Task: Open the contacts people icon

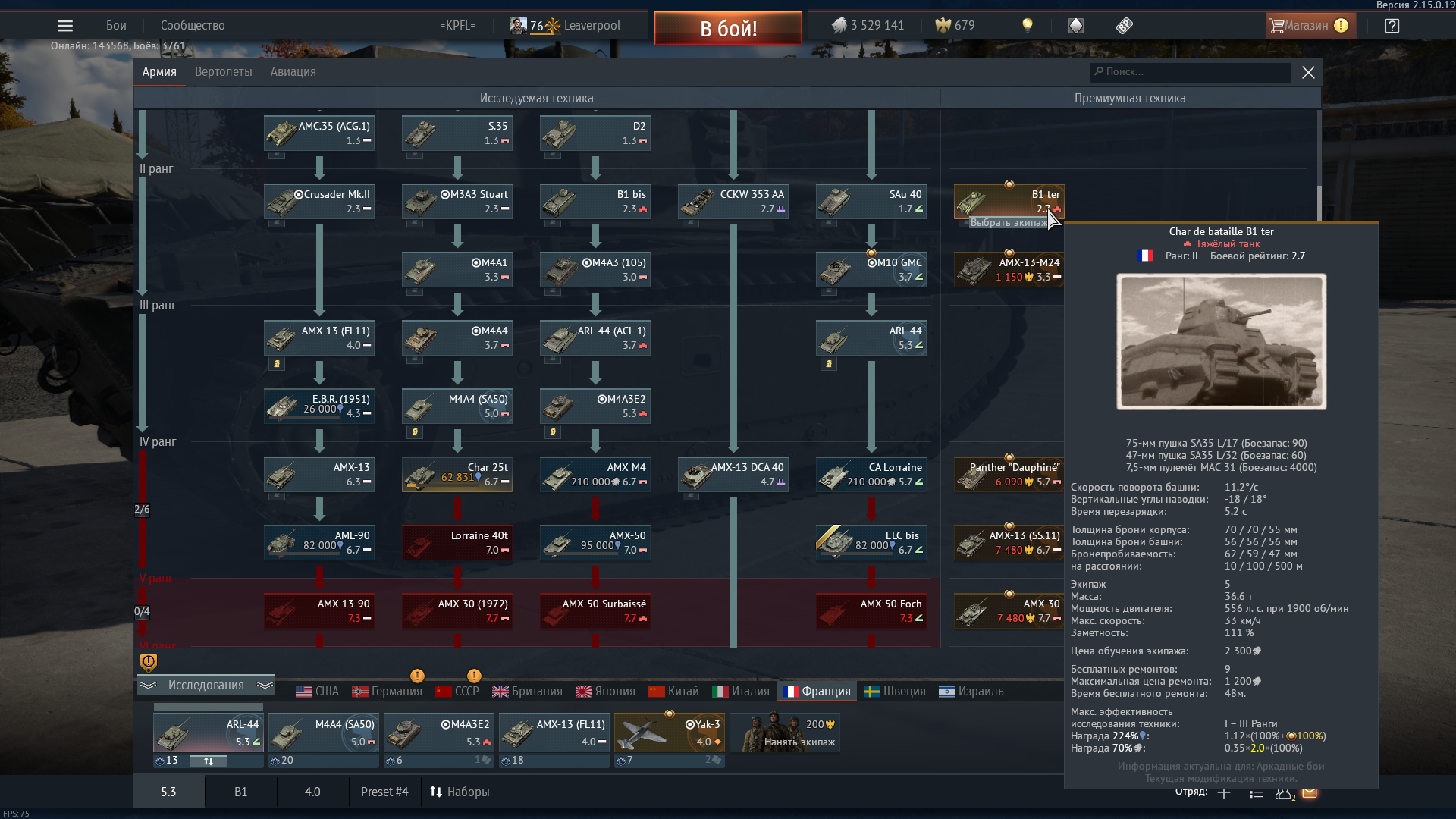Action: click(1284, 793)
